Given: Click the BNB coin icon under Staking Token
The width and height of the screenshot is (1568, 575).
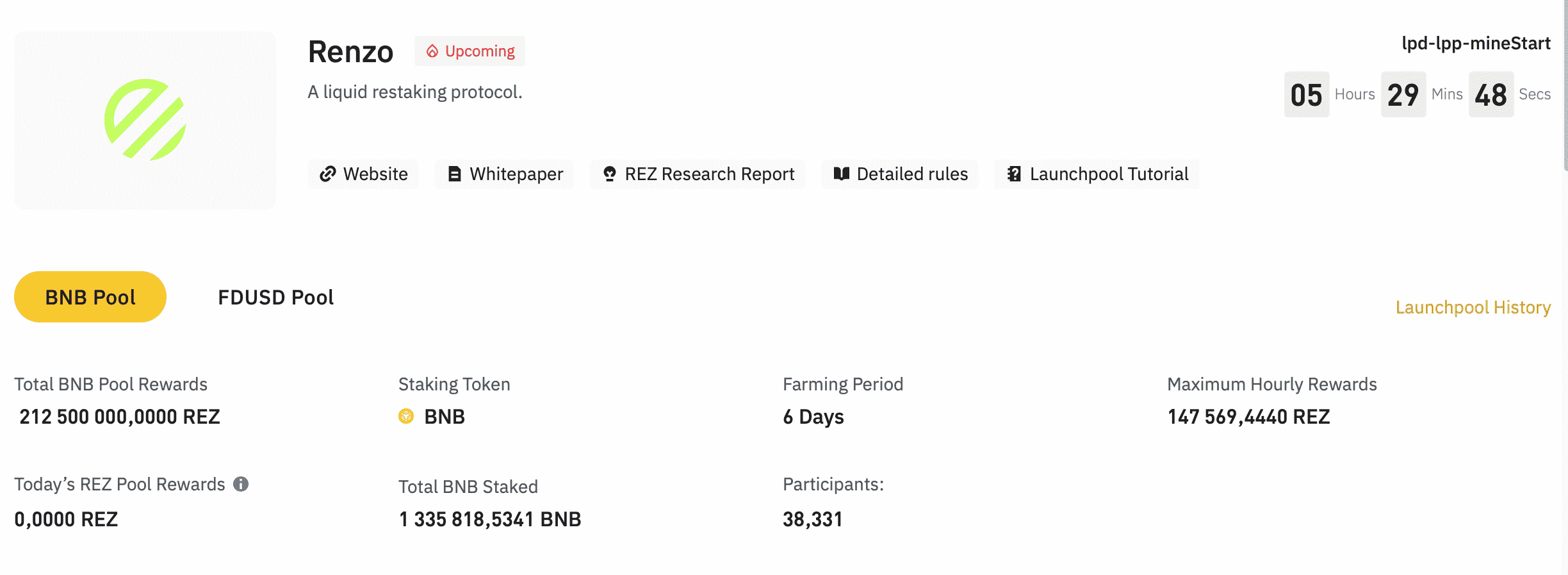Looking at the screenshot, I should point(406,417).
